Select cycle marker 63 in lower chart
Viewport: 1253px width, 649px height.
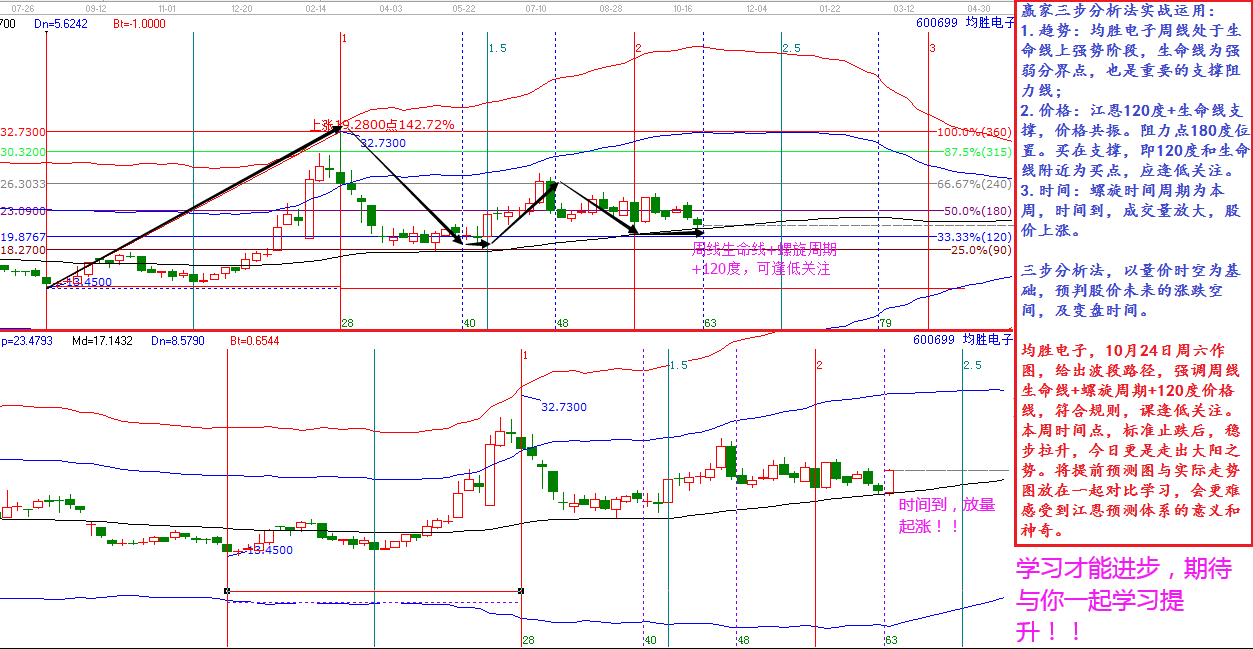click(891, 640)
